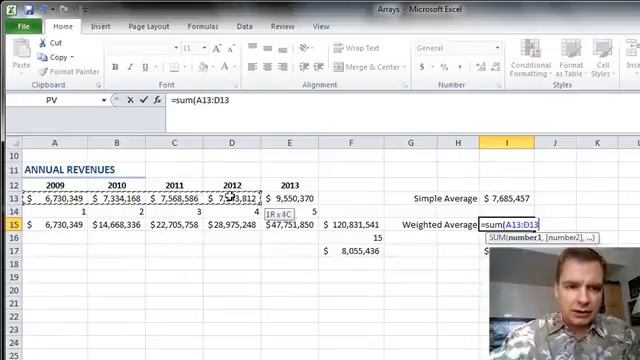
Task: Expand the Name Box dropdown
Action: [x=104, y=100]
